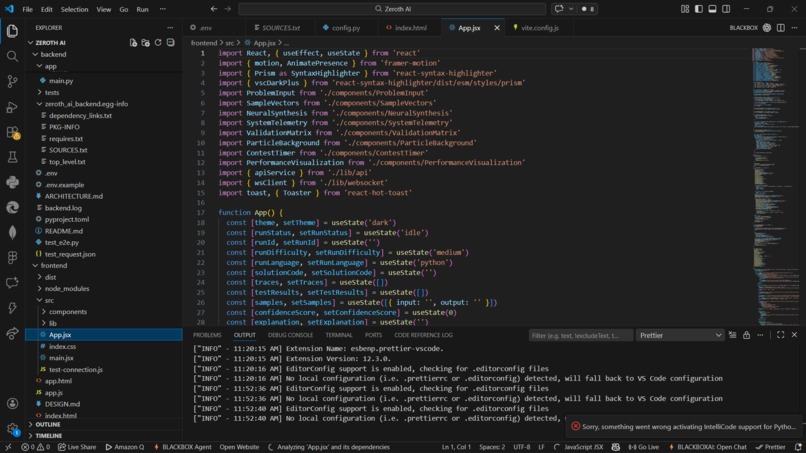806x453 pixels.
Task: Open main.py under app folder
Action: 61,81
